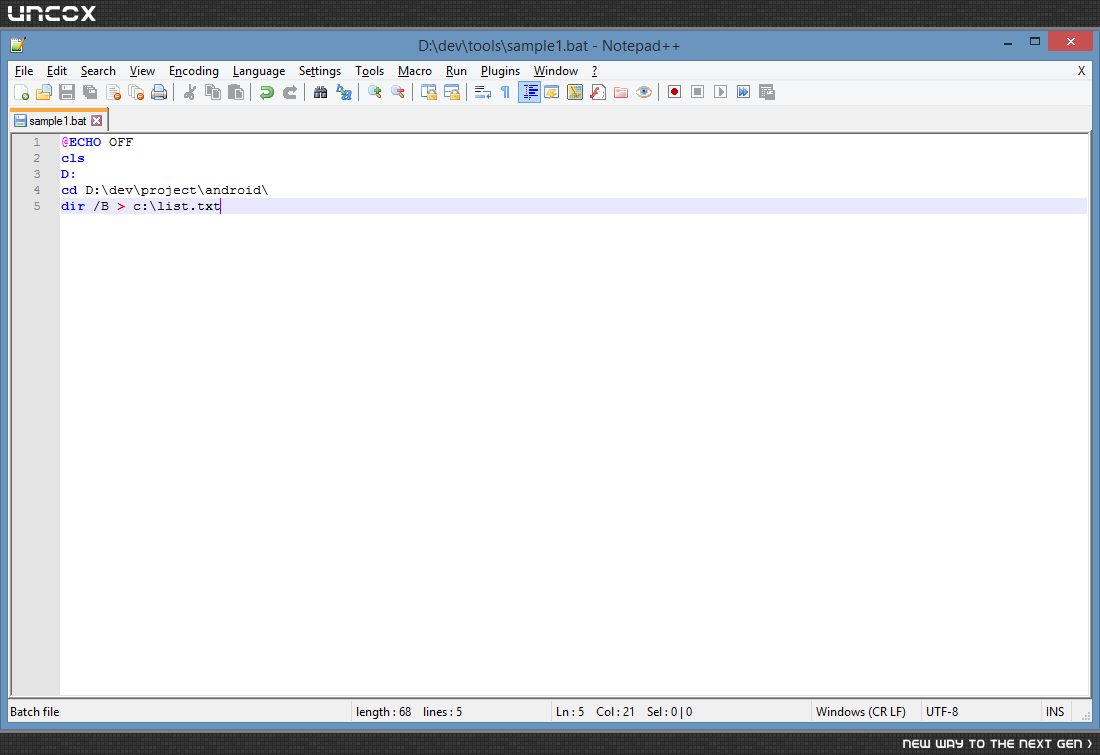This screenshot has width=1100, height=755.
Task: Open the Tools menu
Action: tap(370, 71)
